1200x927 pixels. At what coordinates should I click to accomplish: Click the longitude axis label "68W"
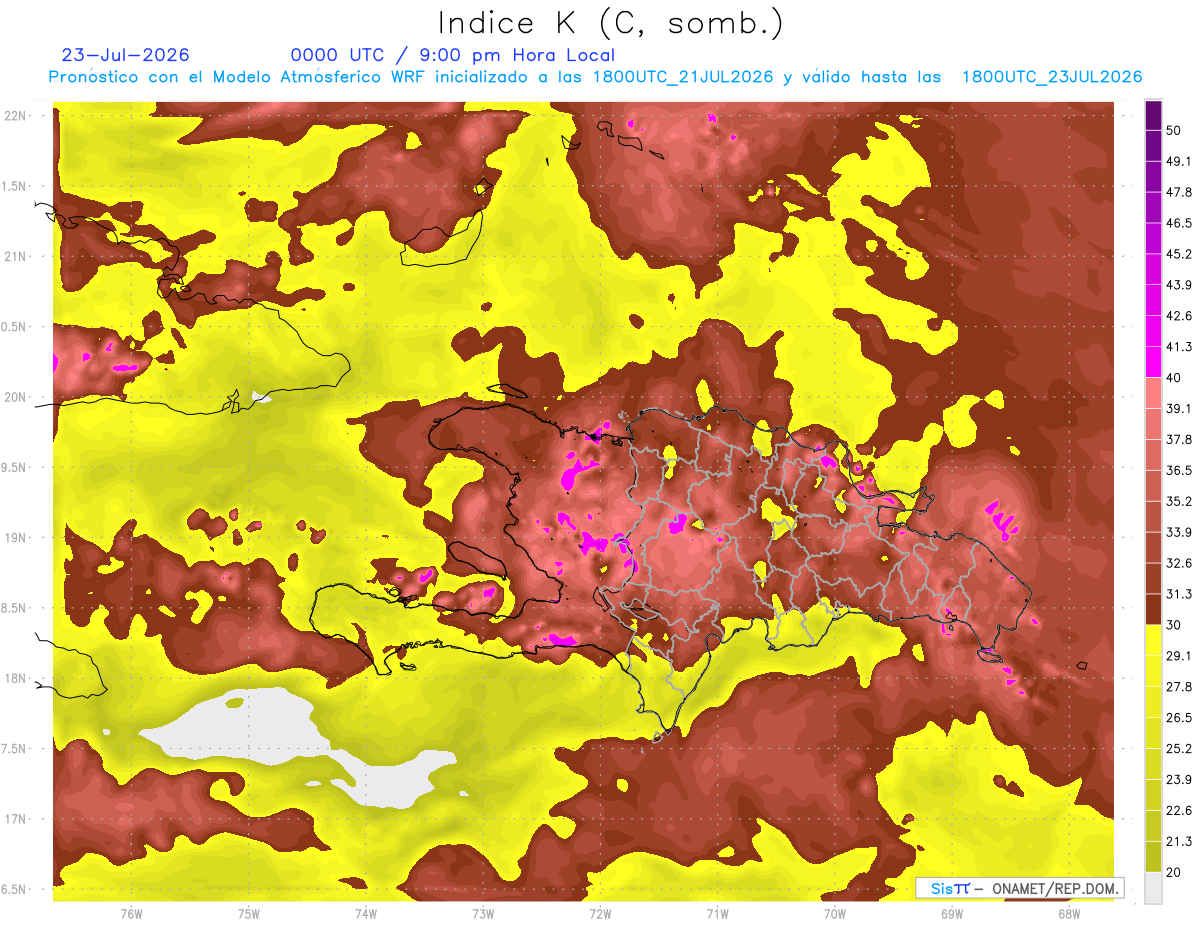tap(1069, 913)
